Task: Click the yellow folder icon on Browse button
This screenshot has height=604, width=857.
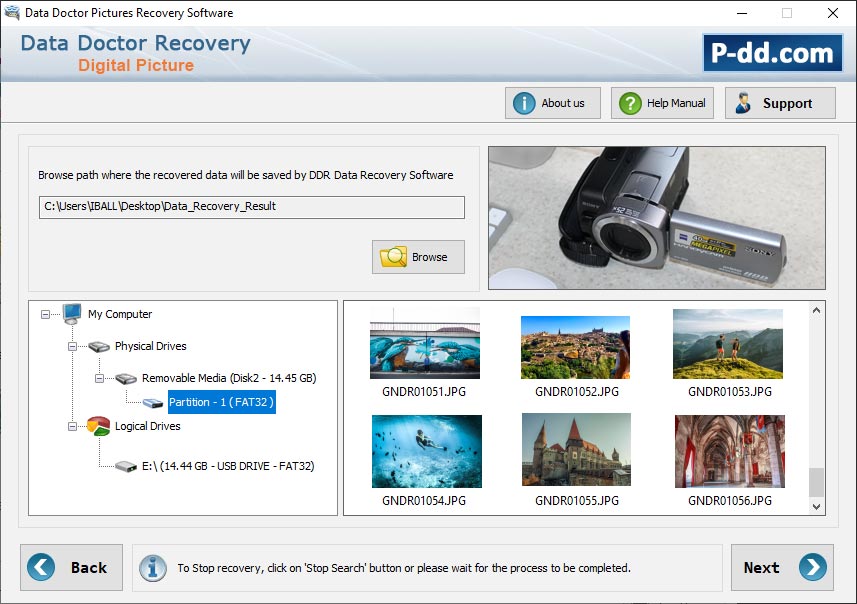Action: coord(392,257)
